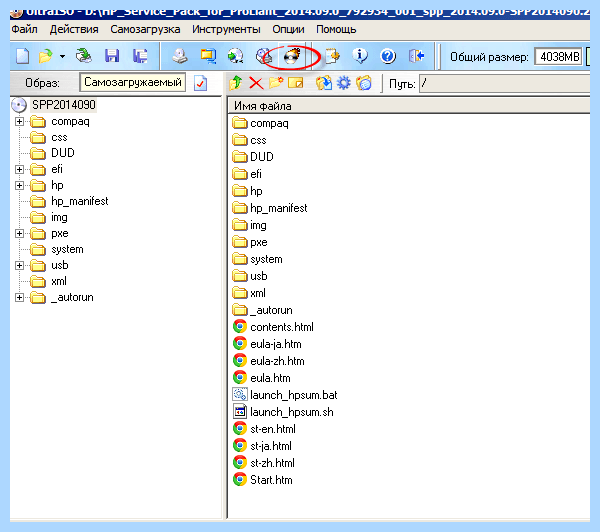Click the Make CD/DVD image drive icon
The image size is (600, 532).
point(179,56)
